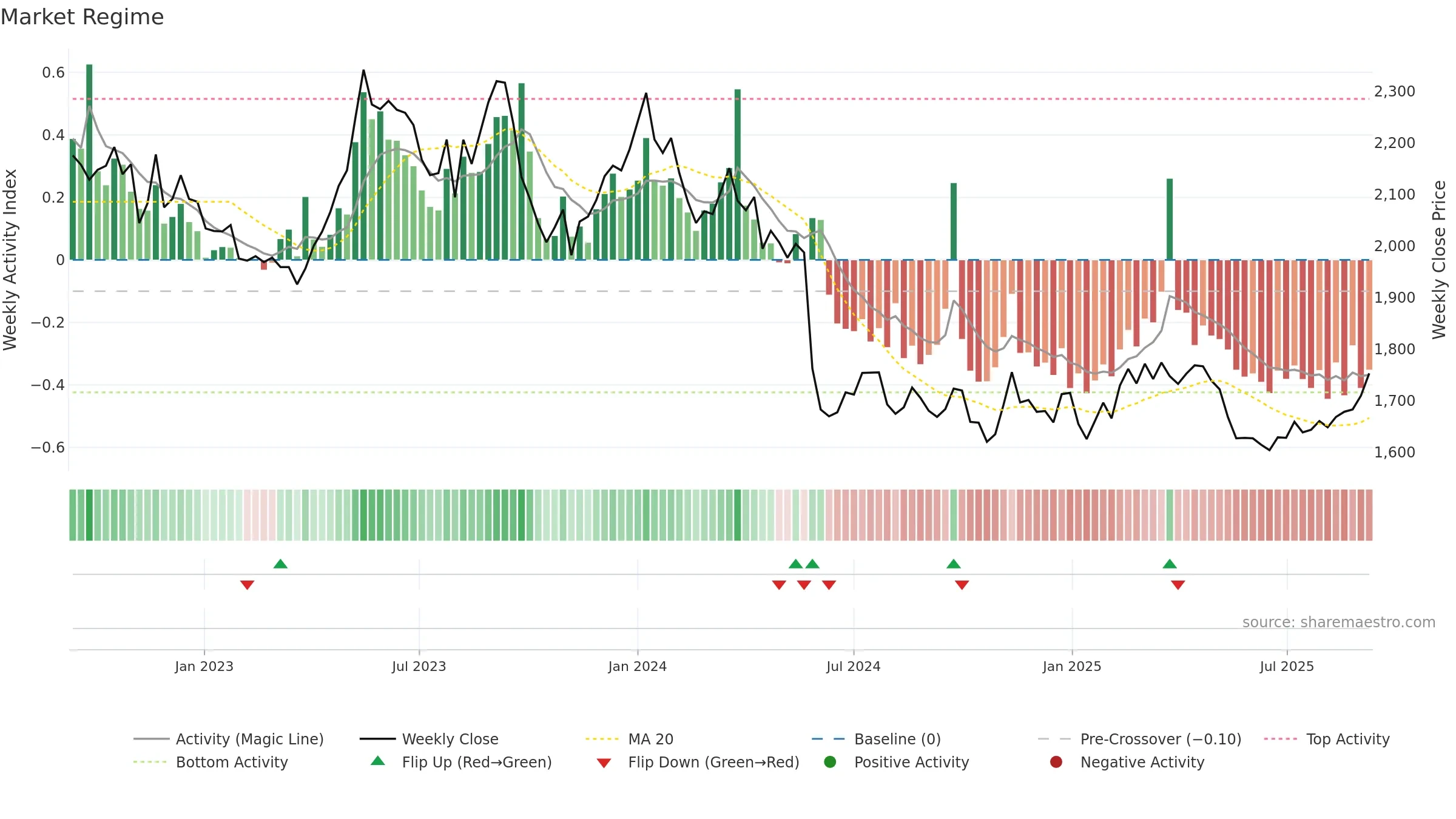Toggle the Bottom Activity legend entry
1456x819 pixels.
coord(211,762)
